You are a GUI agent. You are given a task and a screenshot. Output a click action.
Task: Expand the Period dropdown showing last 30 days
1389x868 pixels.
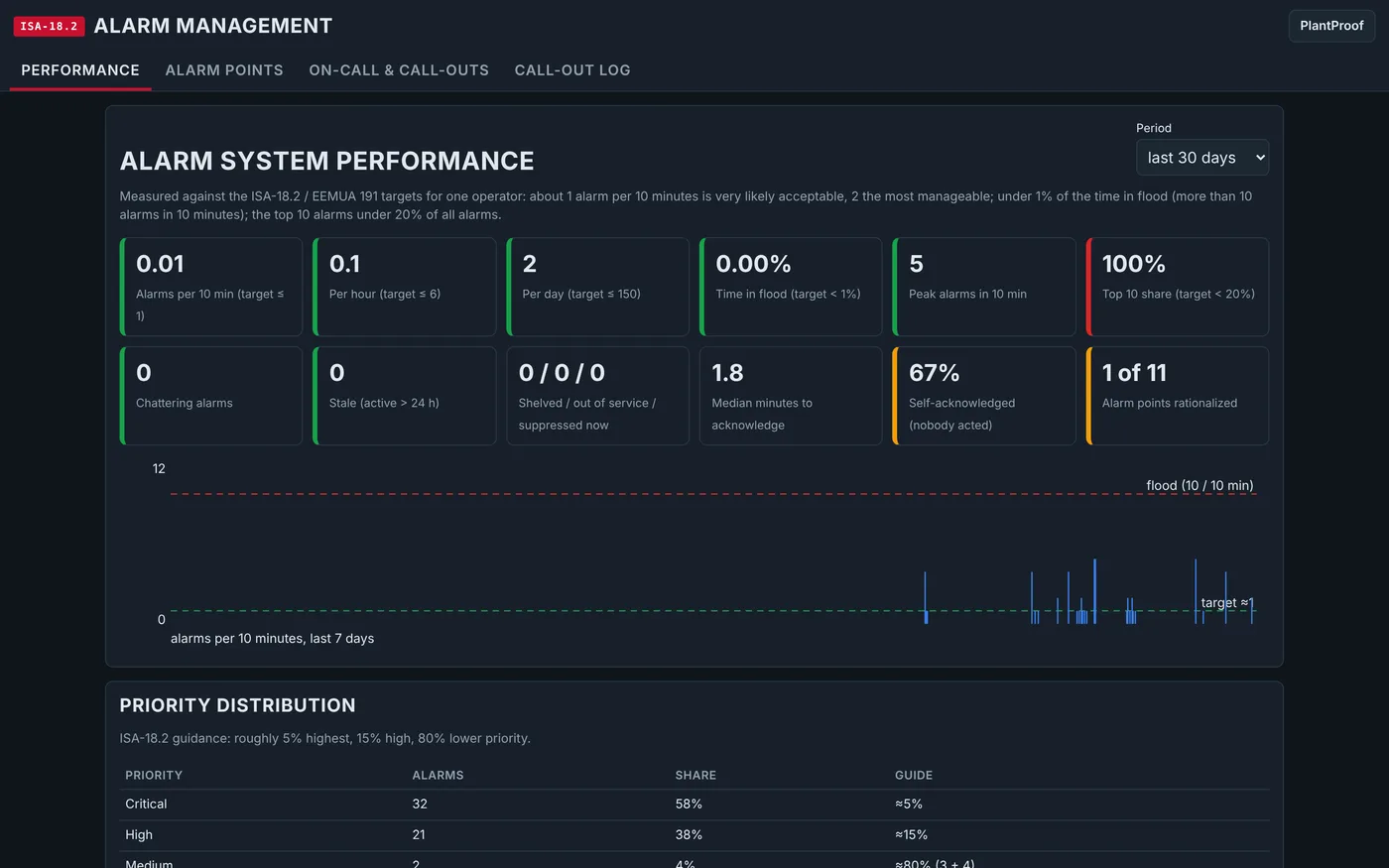click(x=1202, y=158)
